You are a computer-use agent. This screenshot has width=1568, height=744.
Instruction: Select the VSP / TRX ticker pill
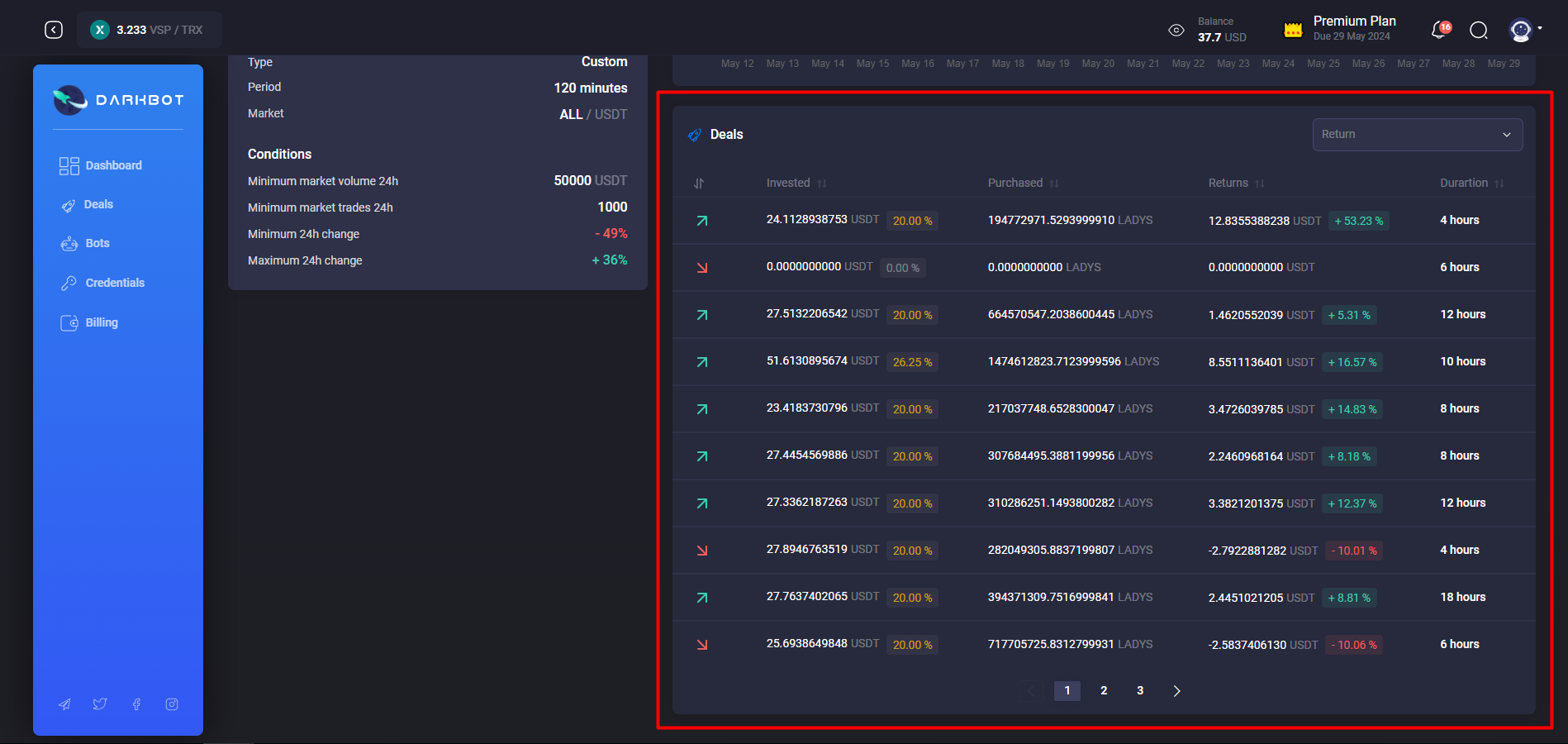click(x=150, y=30)
